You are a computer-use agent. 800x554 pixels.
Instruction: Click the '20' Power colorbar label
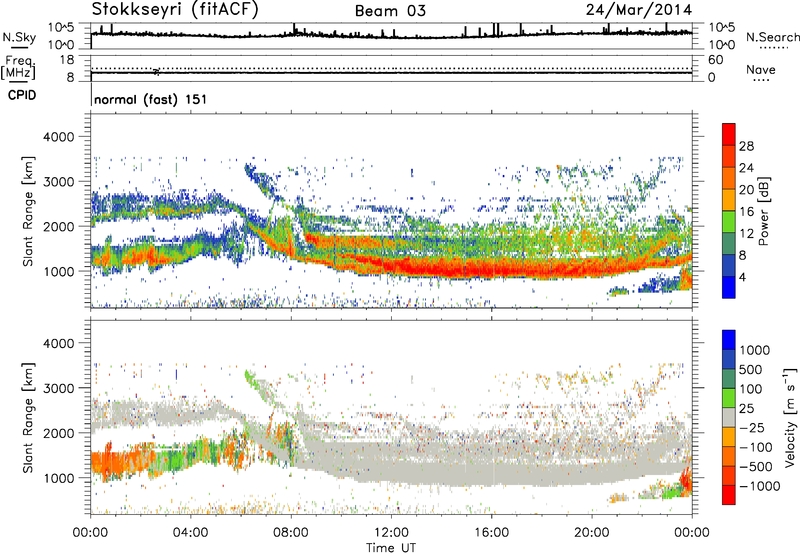coord(746,190)
